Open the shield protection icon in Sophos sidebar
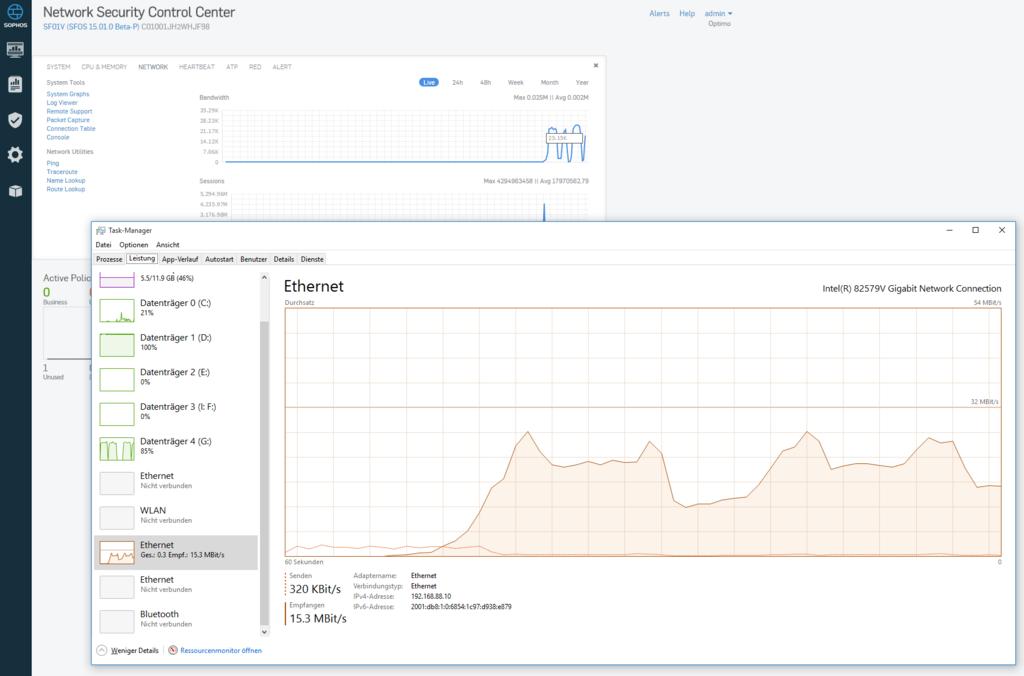1024x676 pixels. [x=15, y=120]
